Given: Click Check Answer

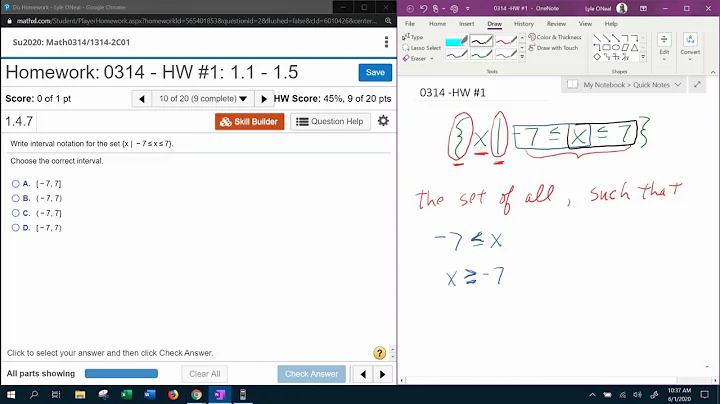Looking at the screenshot, I should (311, 374).
